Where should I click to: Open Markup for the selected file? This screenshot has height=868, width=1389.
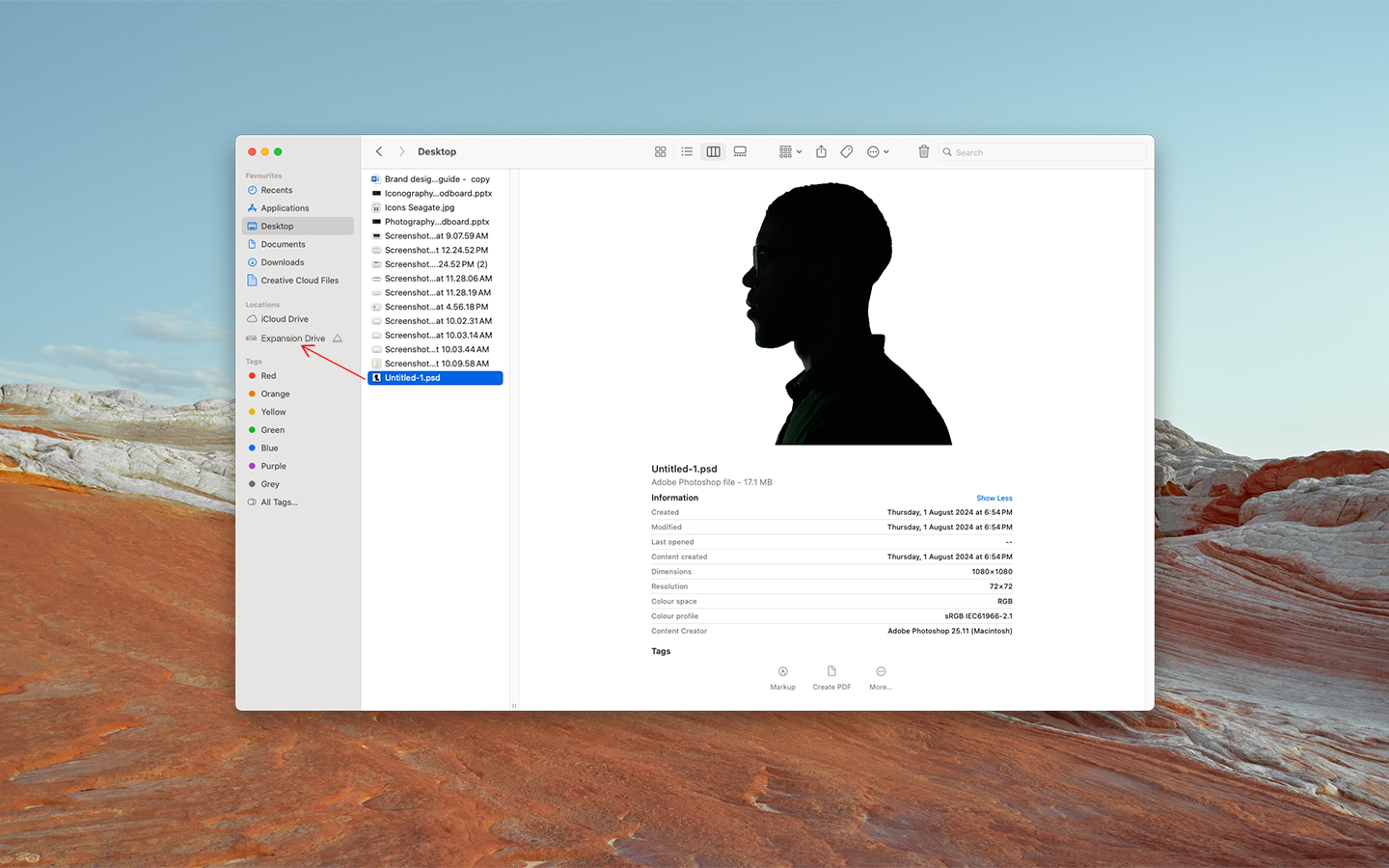[x=782, y=677]
